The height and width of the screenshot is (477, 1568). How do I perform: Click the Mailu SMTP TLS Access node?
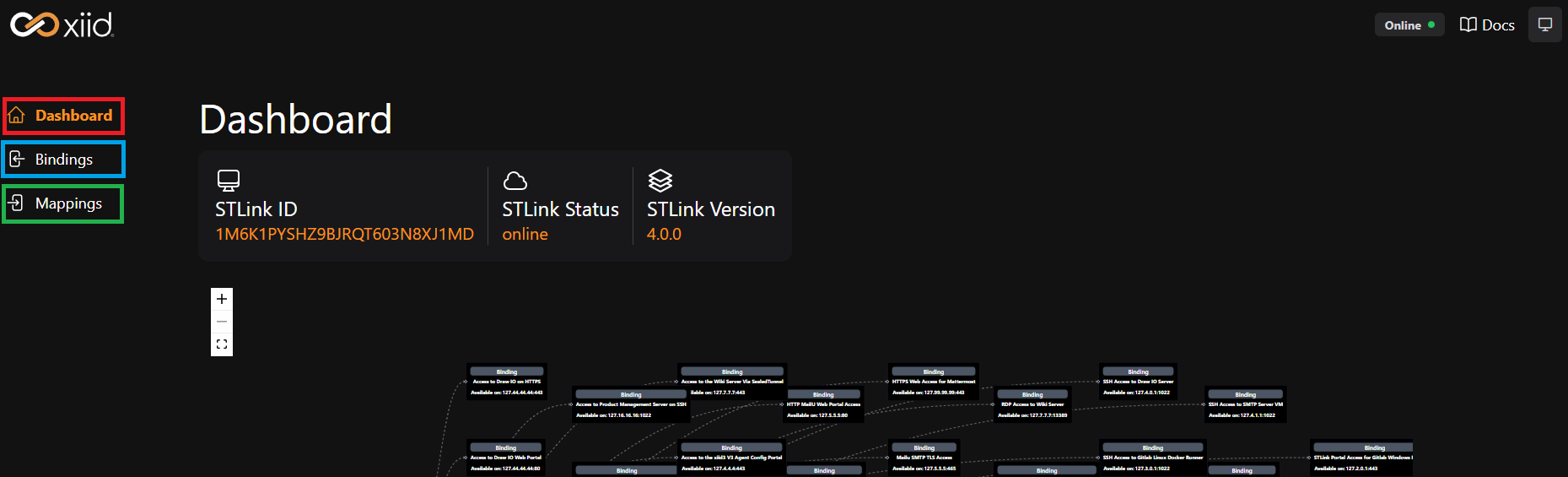924,458
